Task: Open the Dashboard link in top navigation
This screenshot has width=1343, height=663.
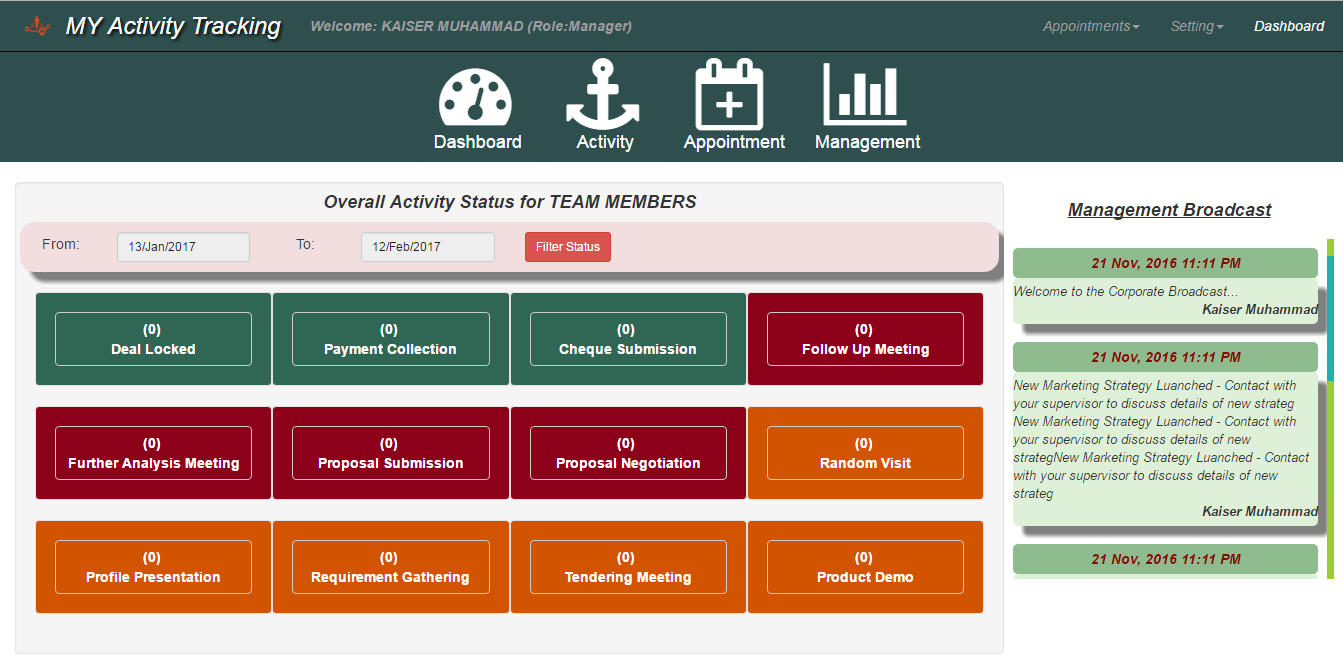Action: 1288,26
